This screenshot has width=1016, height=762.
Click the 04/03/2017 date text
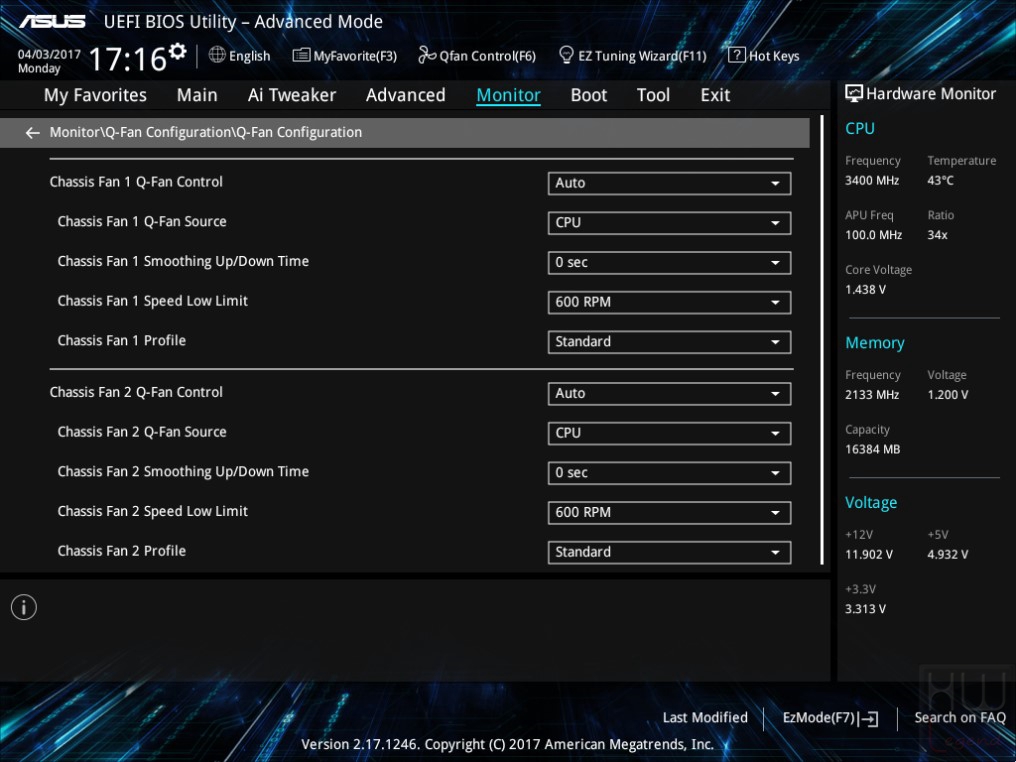pyautogui.click(x=49, y=54)
